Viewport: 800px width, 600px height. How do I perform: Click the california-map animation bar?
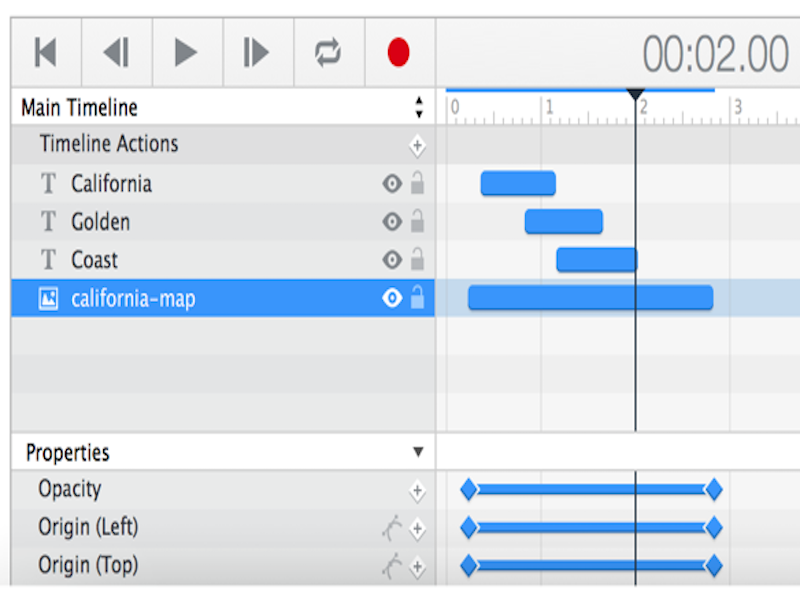coord(590,297)
